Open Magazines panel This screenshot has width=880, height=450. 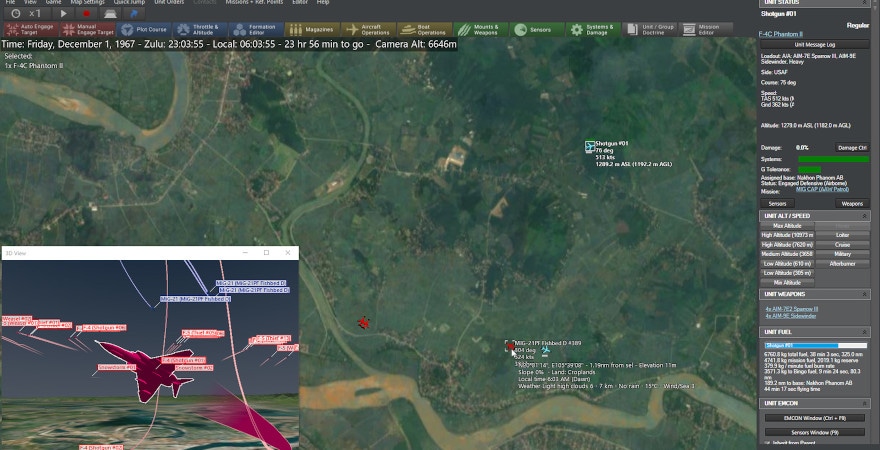(x=312, y=29)
